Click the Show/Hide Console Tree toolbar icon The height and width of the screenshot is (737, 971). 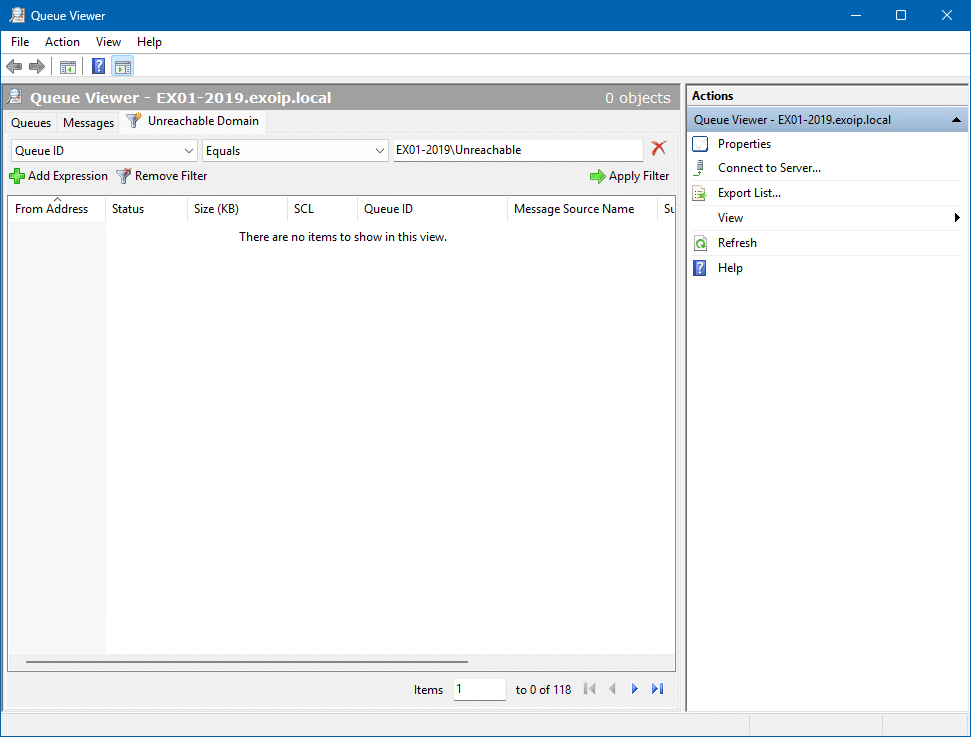68,67
